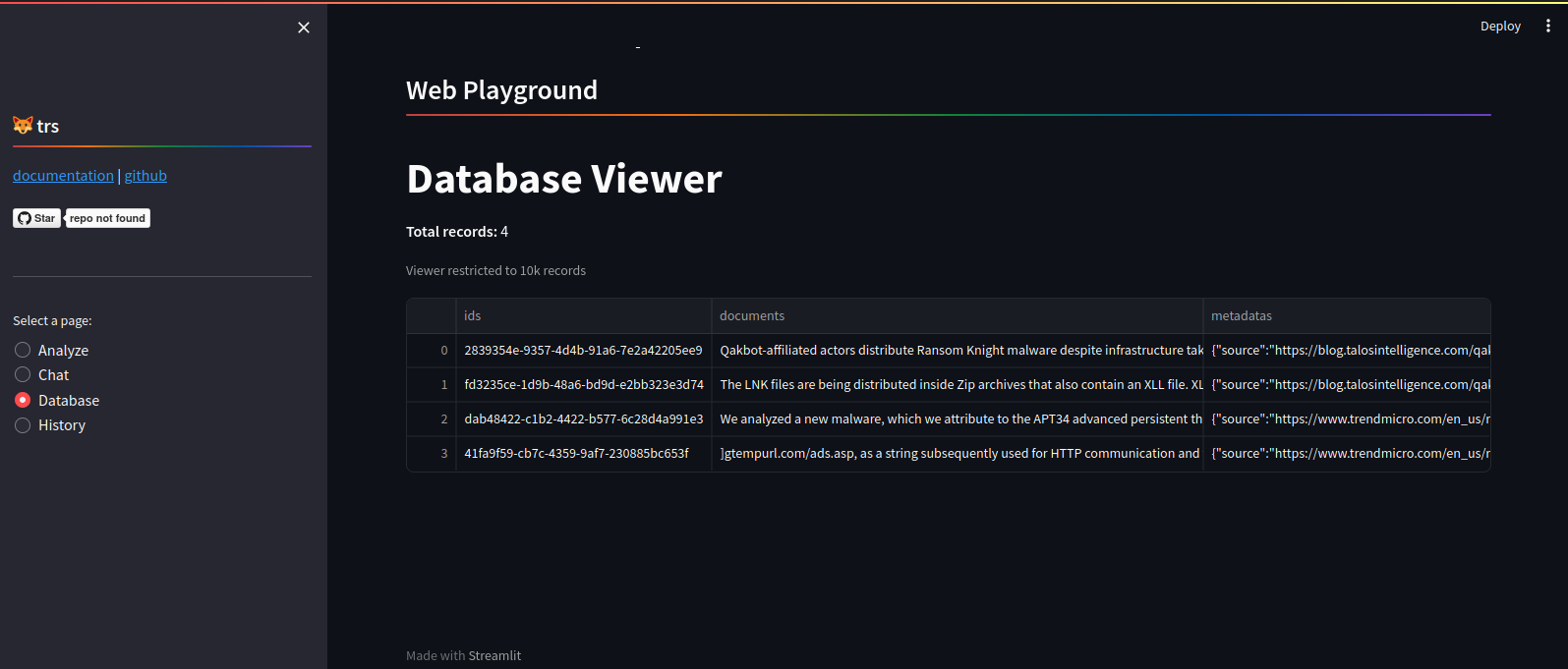Open the documentation link
The width and height of the screenshot is (1568, 669).
pos(63,175)
